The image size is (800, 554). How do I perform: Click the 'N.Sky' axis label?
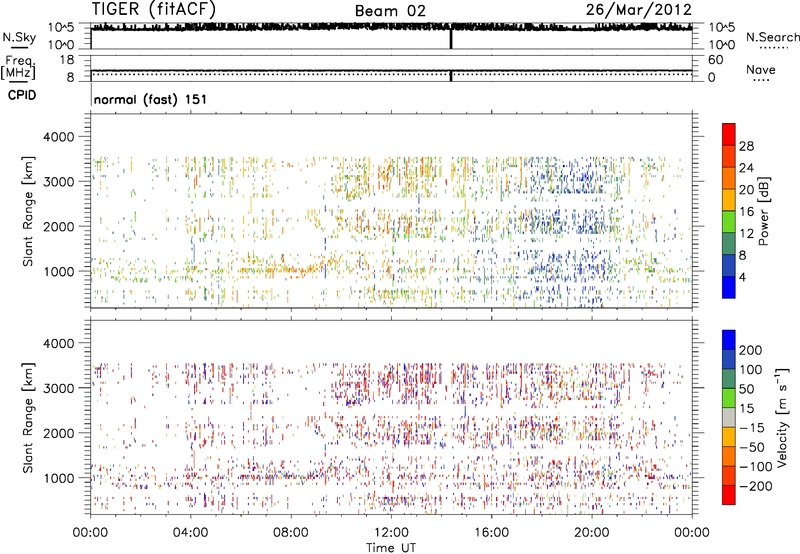19,37
